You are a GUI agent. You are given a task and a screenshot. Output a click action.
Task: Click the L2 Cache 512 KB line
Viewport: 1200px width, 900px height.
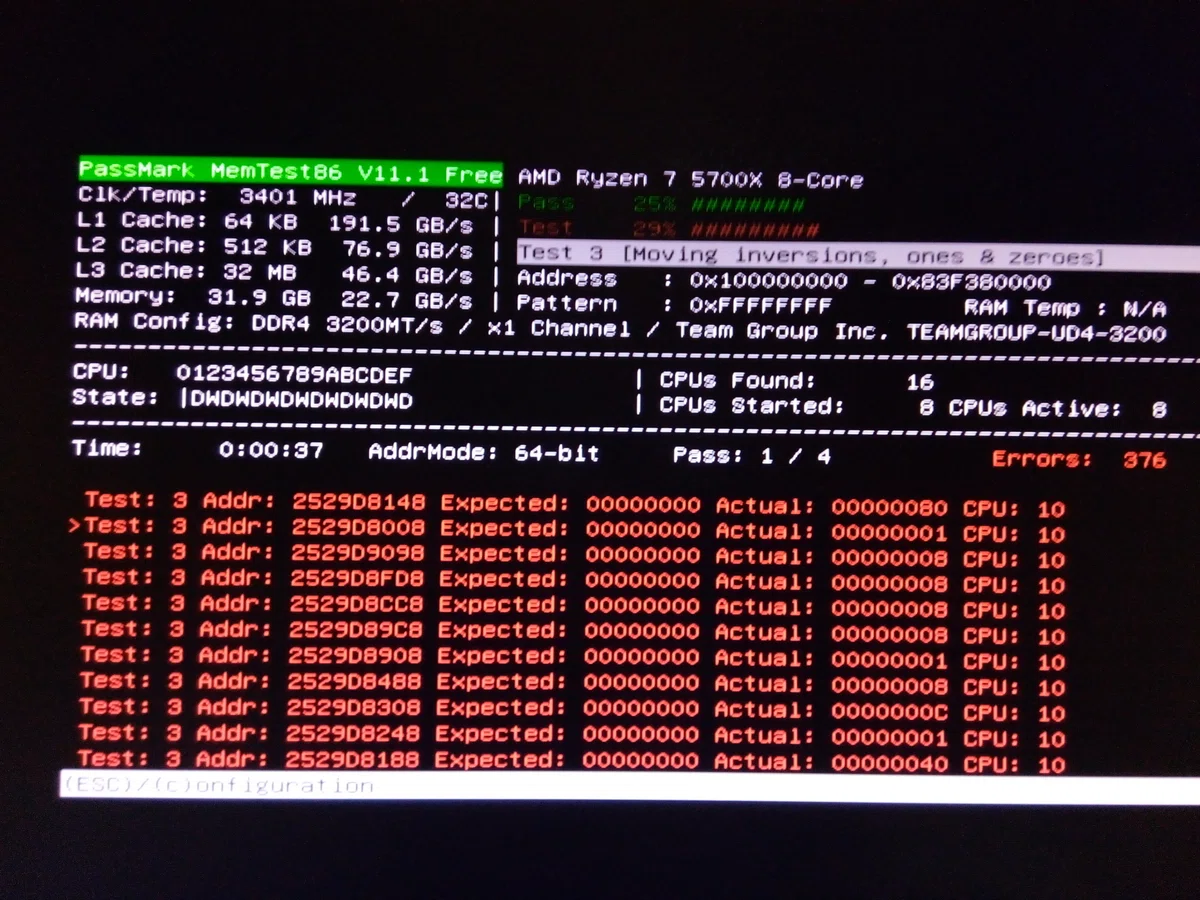275,247
